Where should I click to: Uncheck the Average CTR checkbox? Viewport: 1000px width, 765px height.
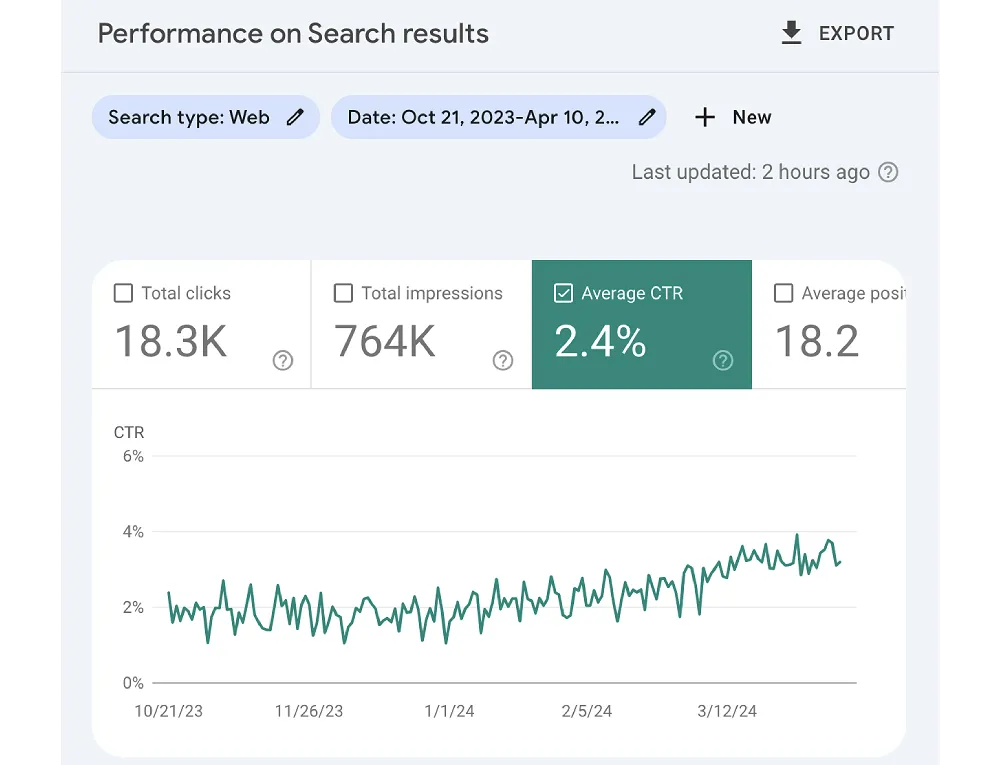coord(563,293)
